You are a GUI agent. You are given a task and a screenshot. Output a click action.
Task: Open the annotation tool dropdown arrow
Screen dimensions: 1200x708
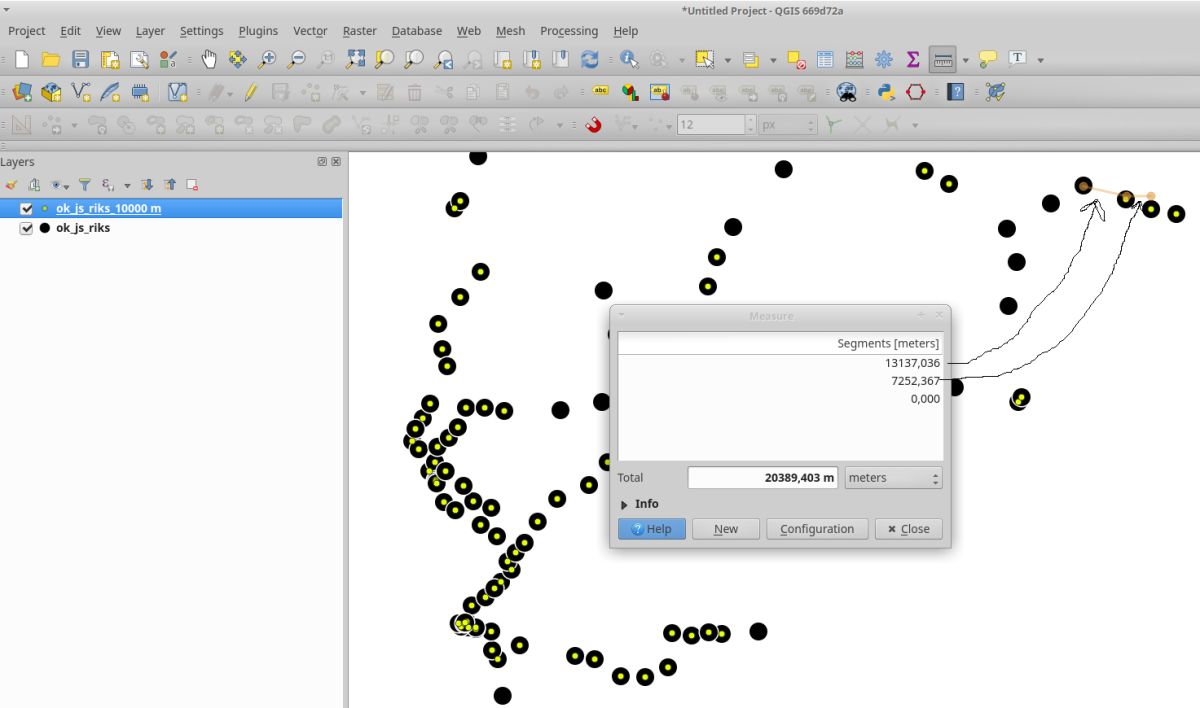pyautogui.click(x=1040, y=61)
